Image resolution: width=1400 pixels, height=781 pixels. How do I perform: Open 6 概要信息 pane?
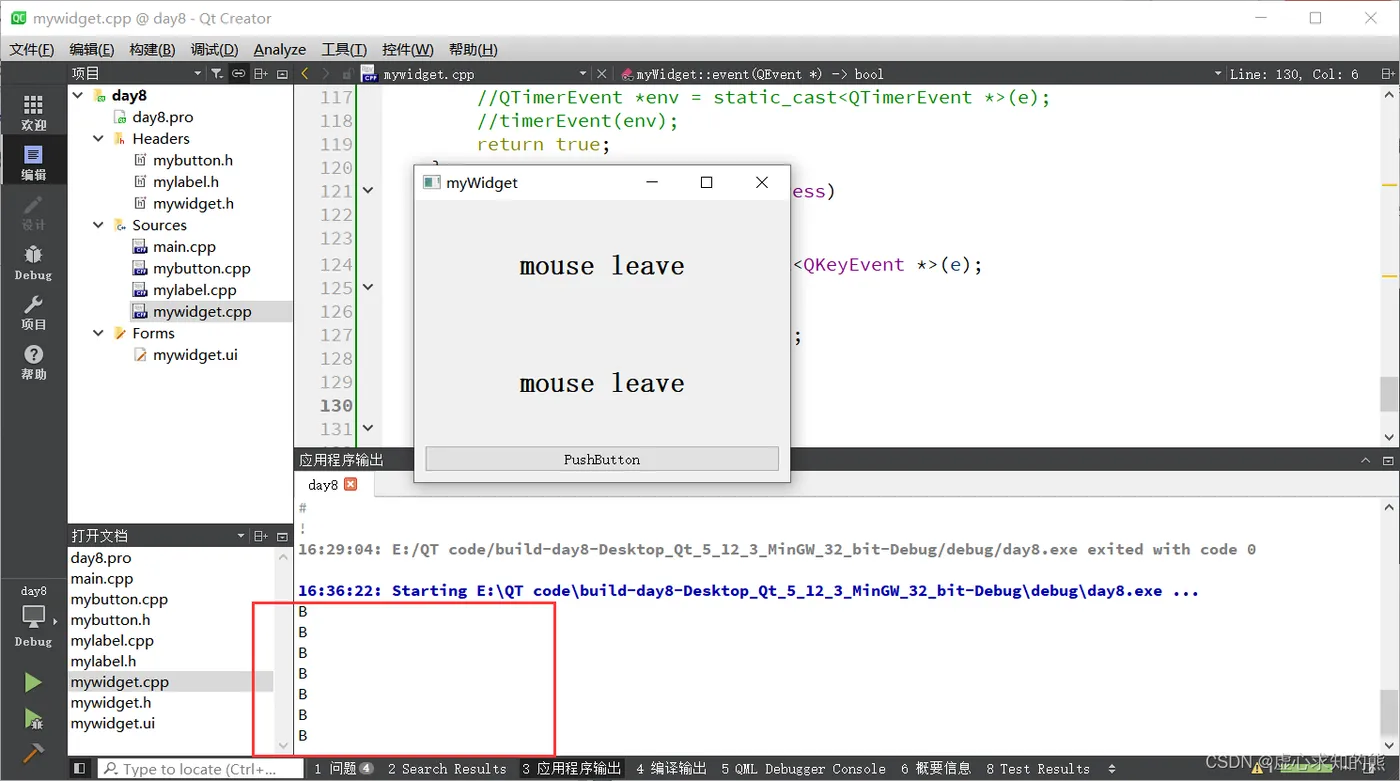(x=935, y=768)
